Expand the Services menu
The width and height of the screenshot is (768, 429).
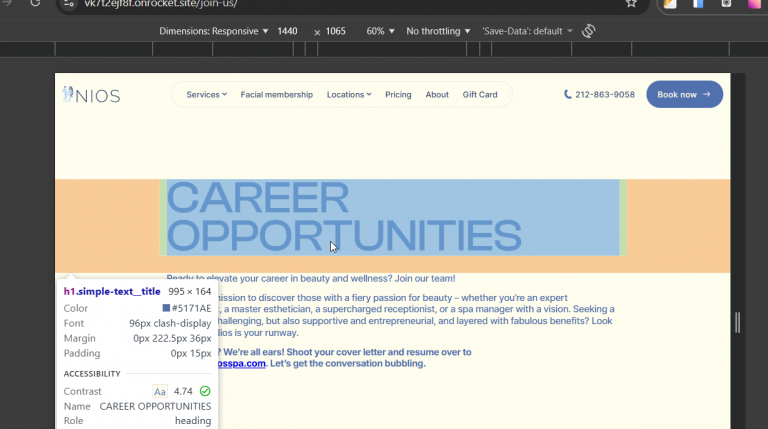pos(206,95)
